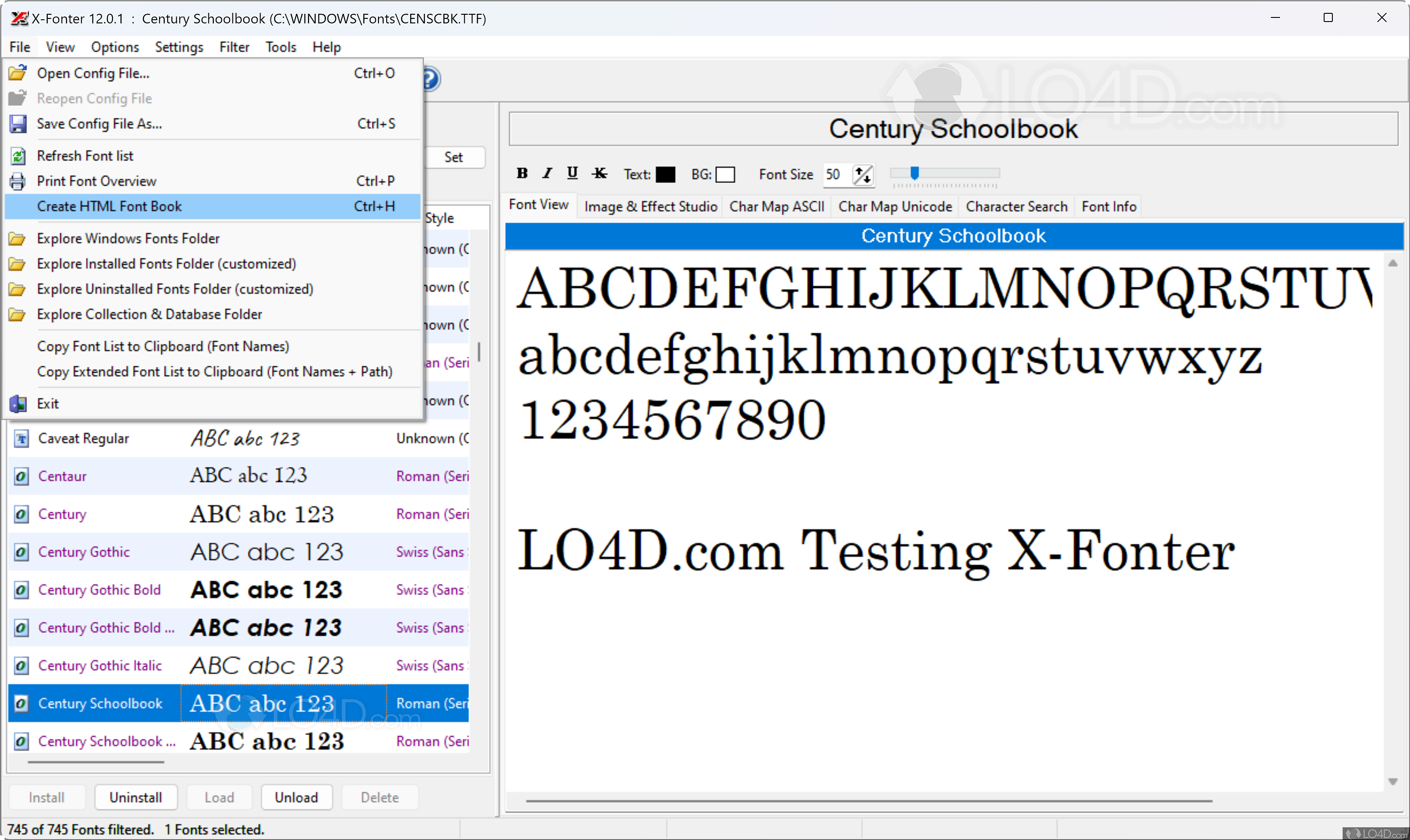Open the Text color swatch
This screenshot has height=840, width=1410.
(x=666, y=174)
